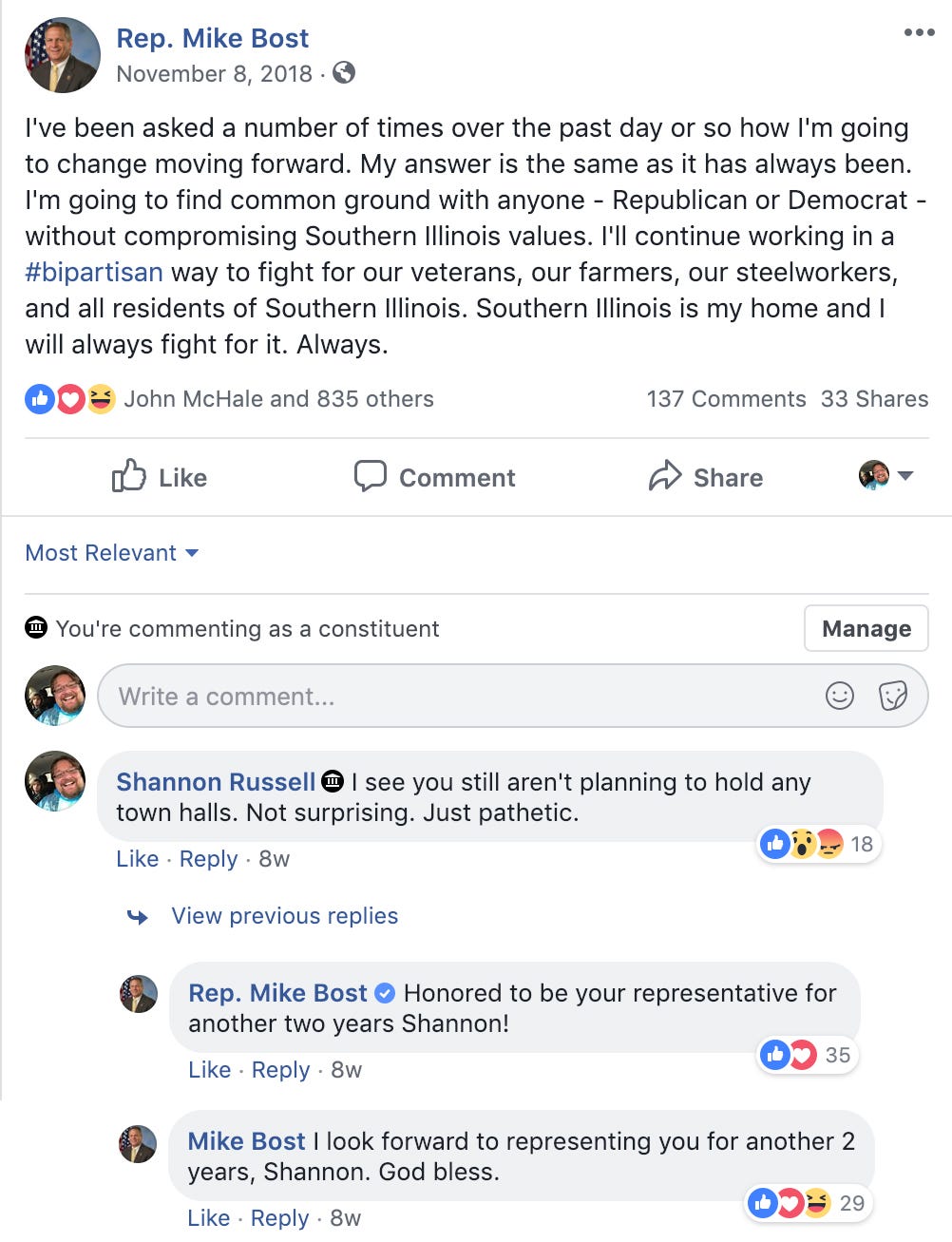
Task: Click the constituent badge beside Shannon Russell
Action: pos(333,781)
